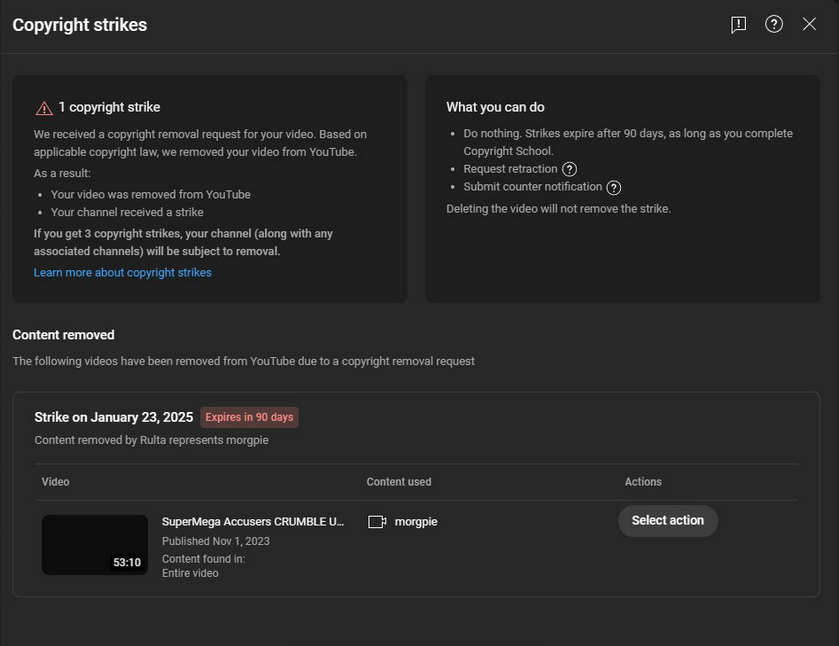This screenshot has height=646, width=839.
Task: Click the send feedback icon
Action: point(738,25)
